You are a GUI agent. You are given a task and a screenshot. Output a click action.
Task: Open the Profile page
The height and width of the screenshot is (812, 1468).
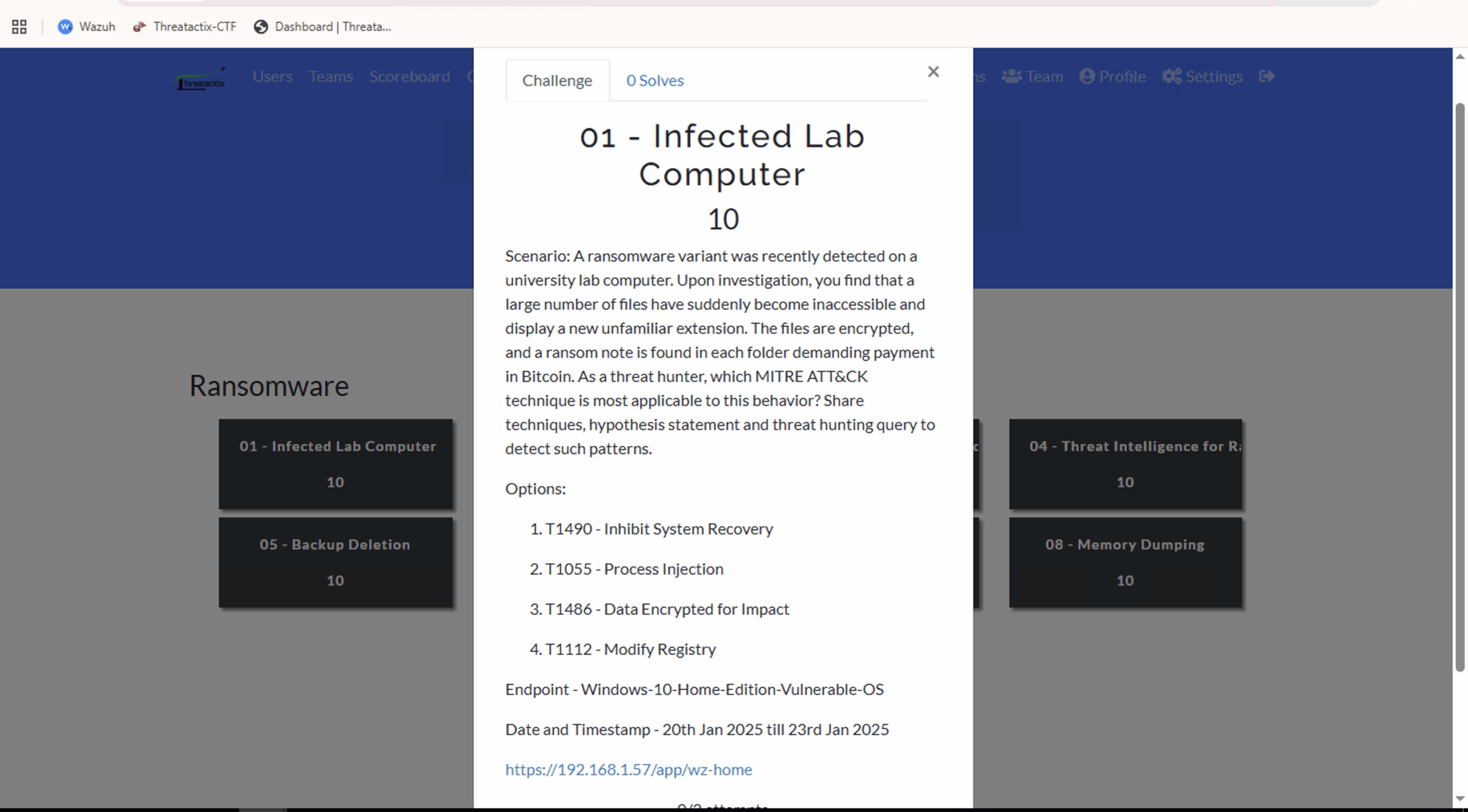(1112, 76)
